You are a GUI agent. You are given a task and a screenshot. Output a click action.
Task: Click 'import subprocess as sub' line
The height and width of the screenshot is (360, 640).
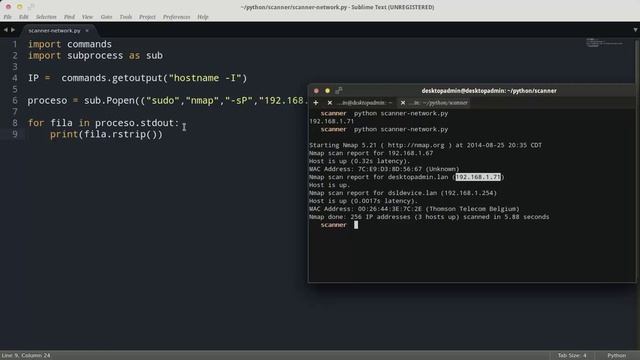click(95, 56)
